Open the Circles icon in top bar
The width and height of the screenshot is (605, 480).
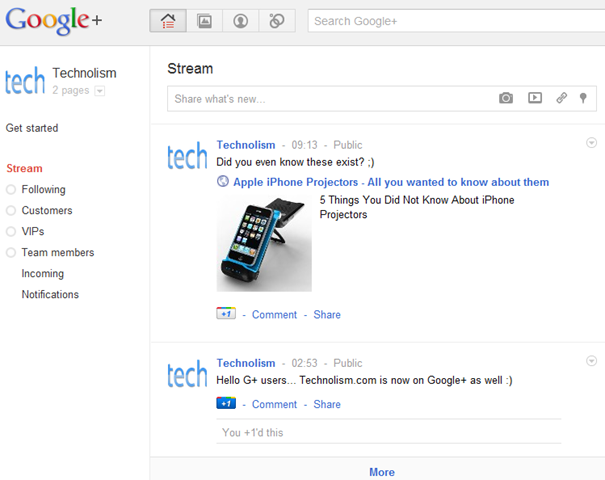coord(277,20)
